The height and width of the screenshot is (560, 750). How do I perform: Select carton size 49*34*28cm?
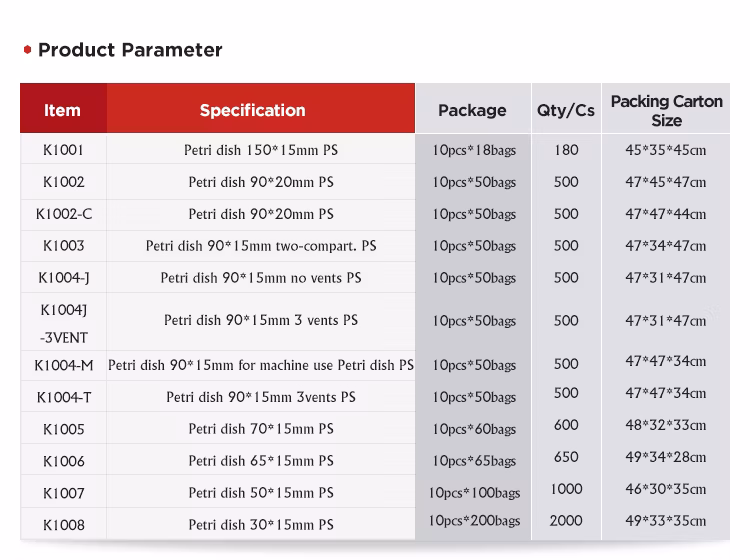[x=666, y=457]
